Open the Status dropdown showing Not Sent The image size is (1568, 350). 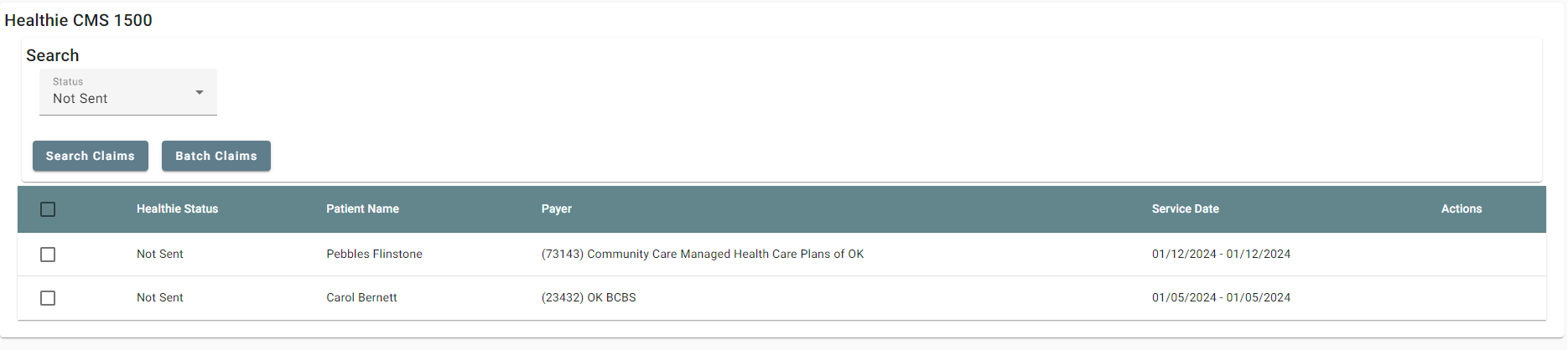pos(127,92)
